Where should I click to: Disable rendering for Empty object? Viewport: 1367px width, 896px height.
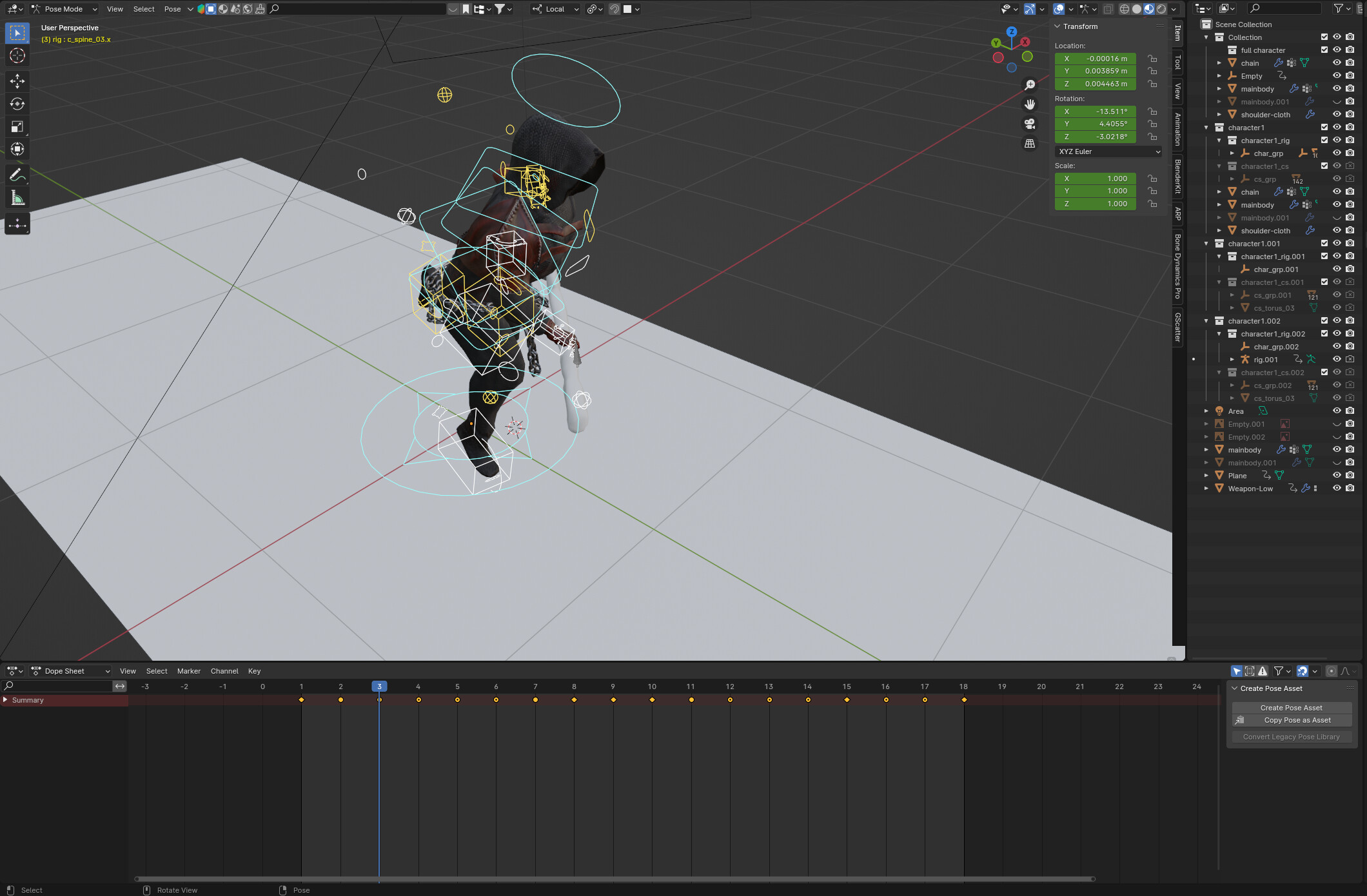(1350, 76)
